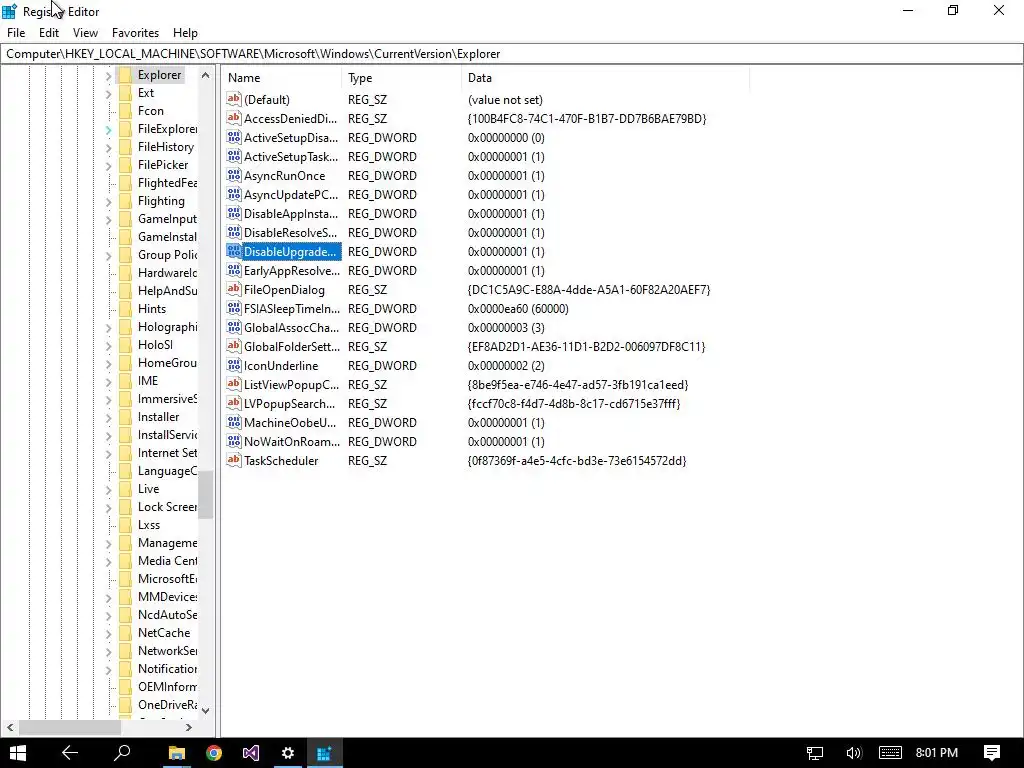Sort values by Name column header
The width and height of the screenshot is (1024, 768).
pyautogui.click(x=281, y=78)
